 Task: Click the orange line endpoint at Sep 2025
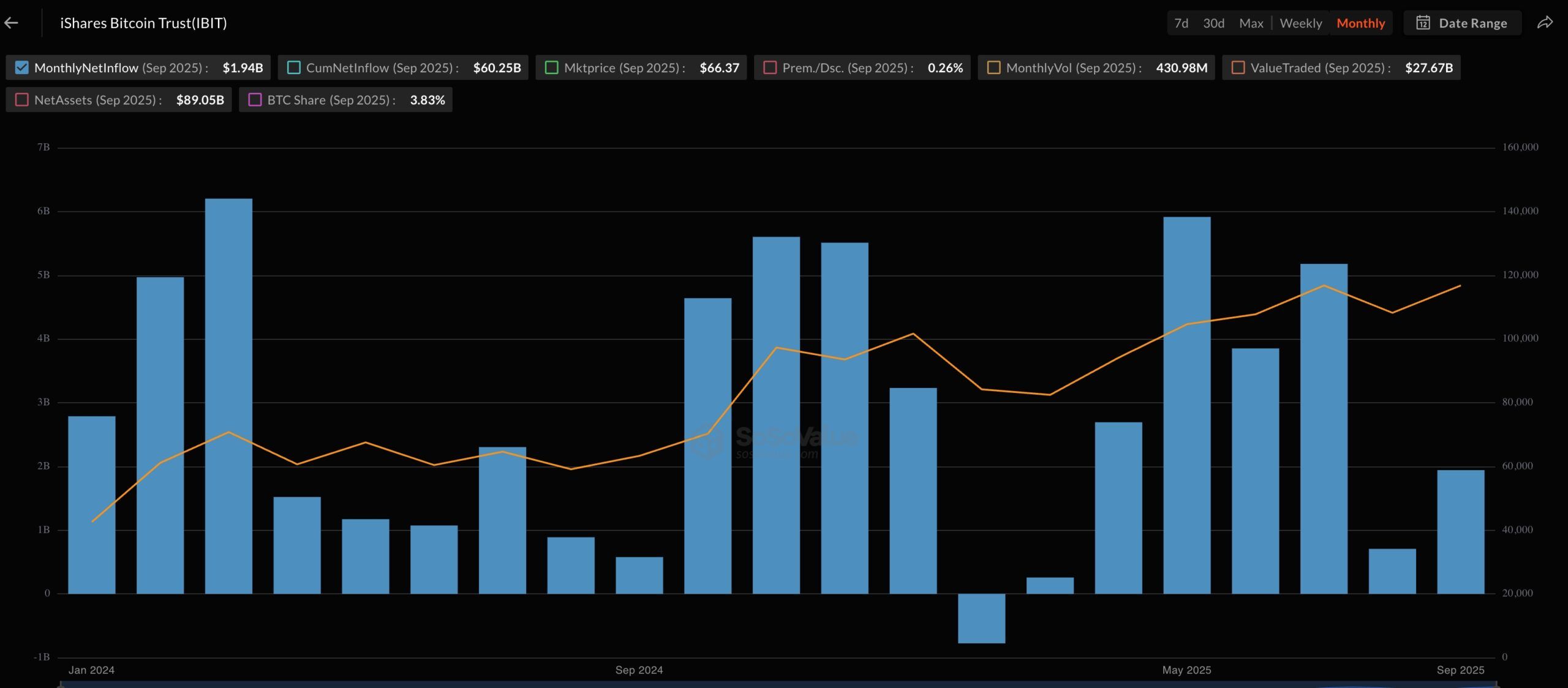pyautogui.click(x=1461, y=286)
